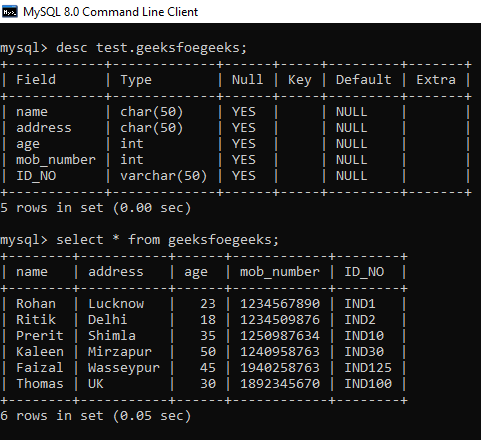Image resolution: width=481 pixels, height=440 pixels.
Task: Click the '5 rows in set (0.00 sec)' line
Action: [x=96, y=208]
